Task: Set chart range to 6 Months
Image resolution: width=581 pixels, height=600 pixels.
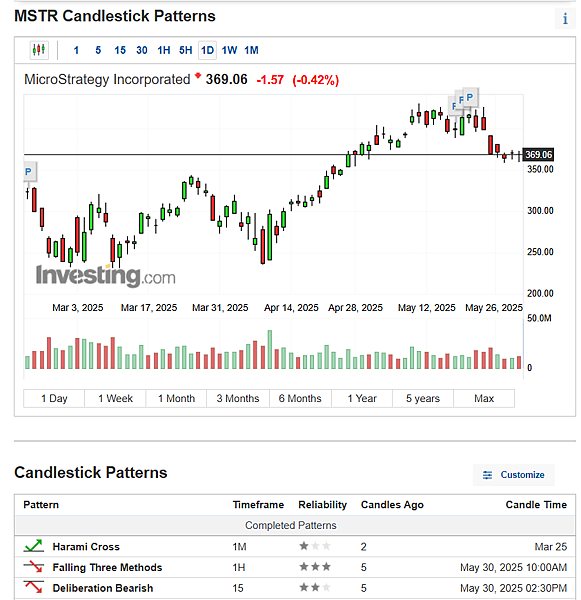Action: tap(300, 398)
